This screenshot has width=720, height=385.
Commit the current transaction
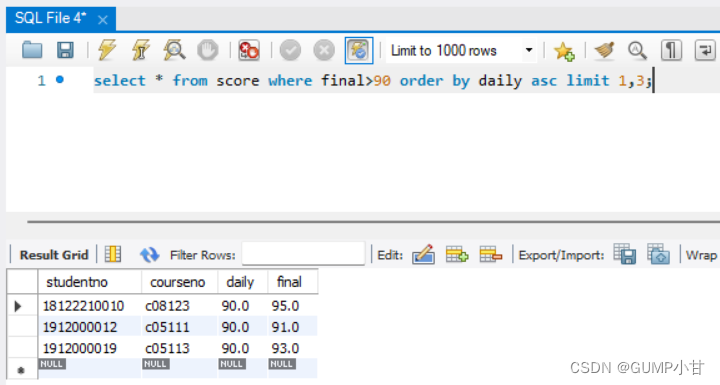(290, 50)
